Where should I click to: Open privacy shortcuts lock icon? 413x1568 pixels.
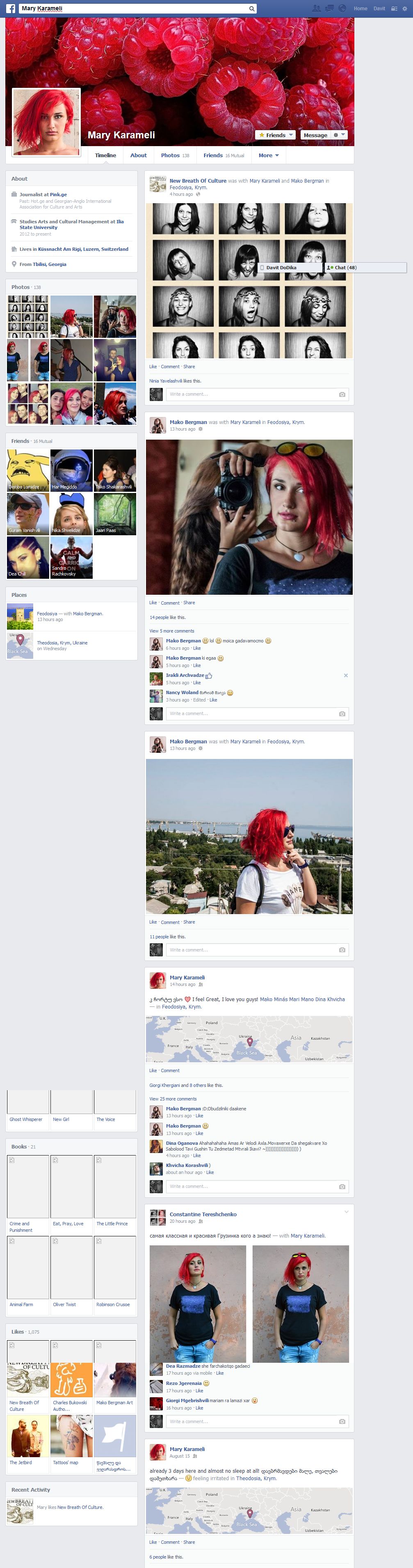pos(394,9)
